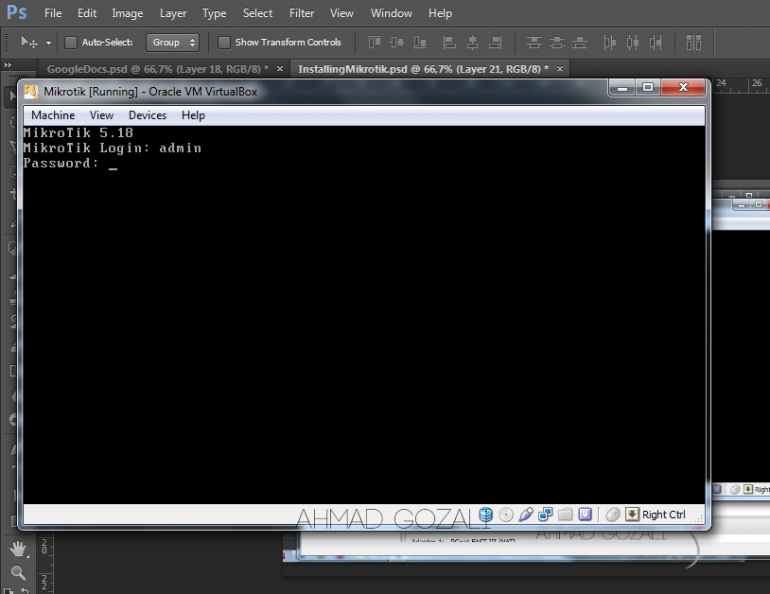Click the optical disk icon in VirtualBox status bar

(x=506, y=515)
